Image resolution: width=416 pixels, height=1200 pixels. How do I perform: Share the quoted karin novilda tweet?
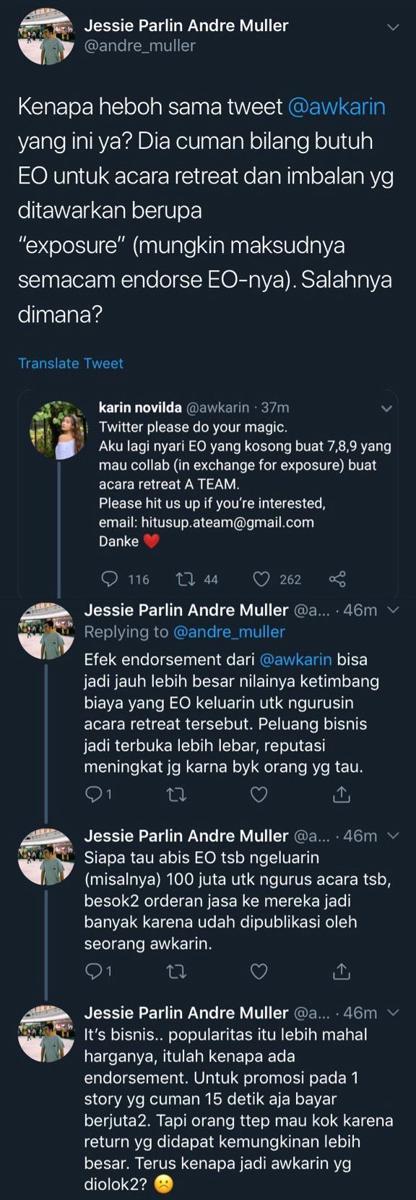(x=337, y=578)
